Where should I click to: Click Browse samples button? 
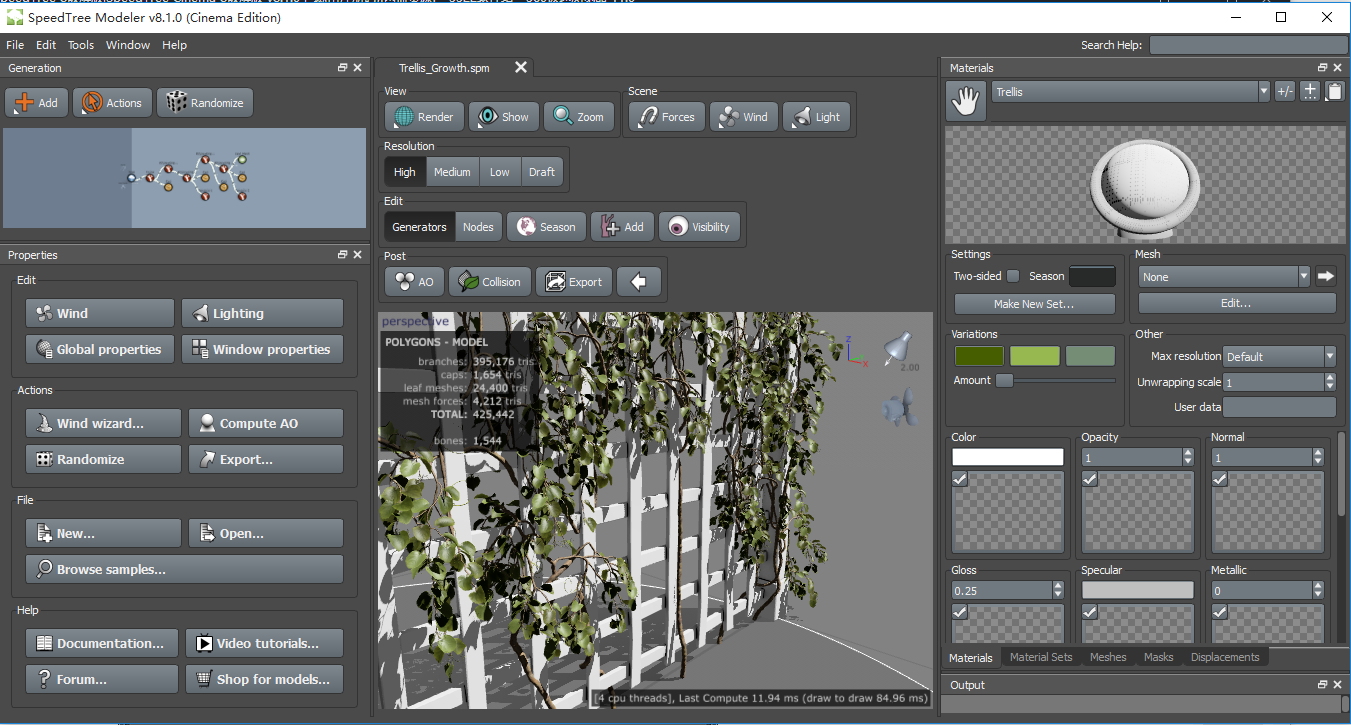pyautogui.click(x=184, y=569)
